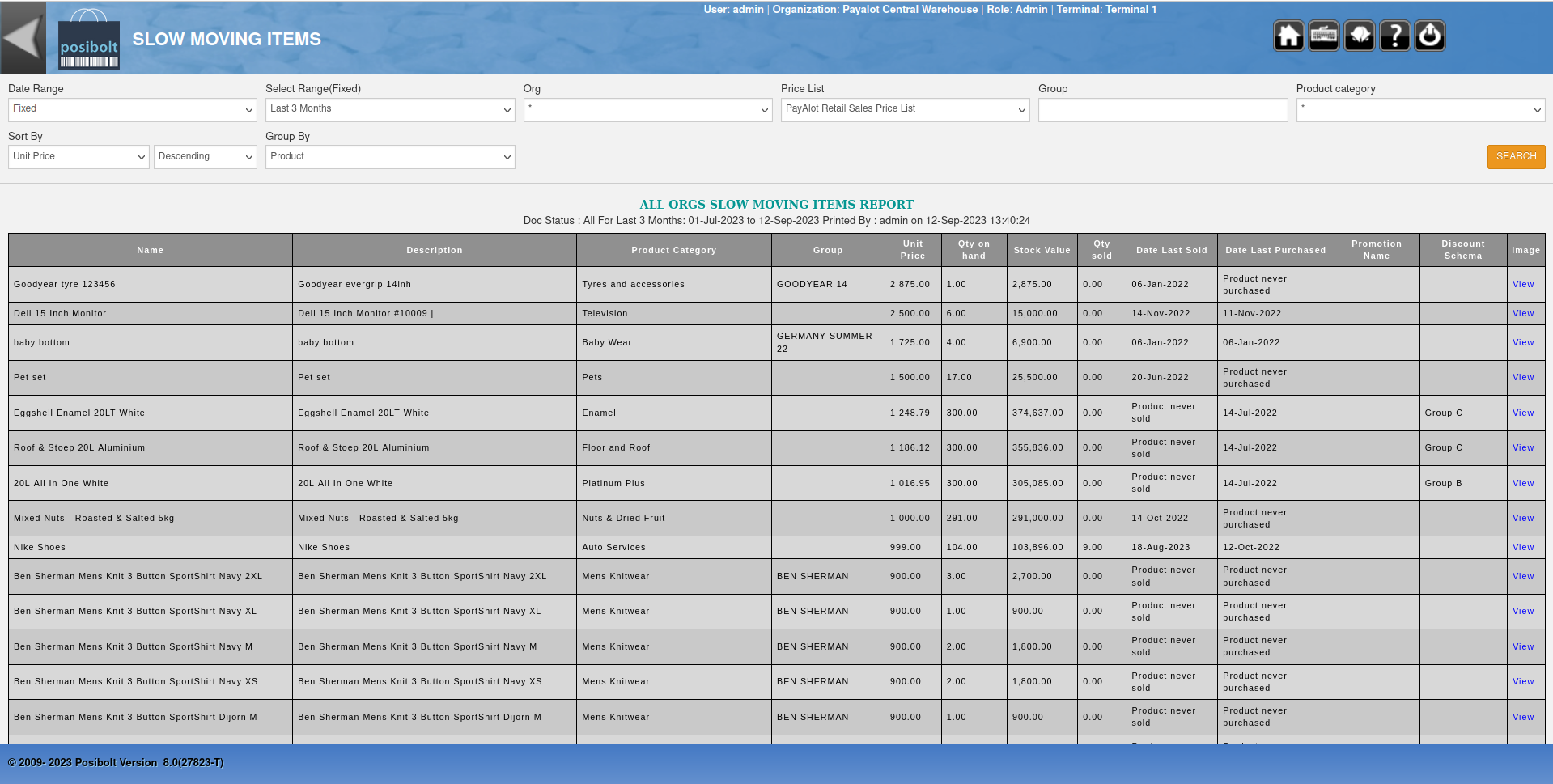Expand the Group By Product dropdown
This screenshot has height=784, width=1553.
click(390, 157)
